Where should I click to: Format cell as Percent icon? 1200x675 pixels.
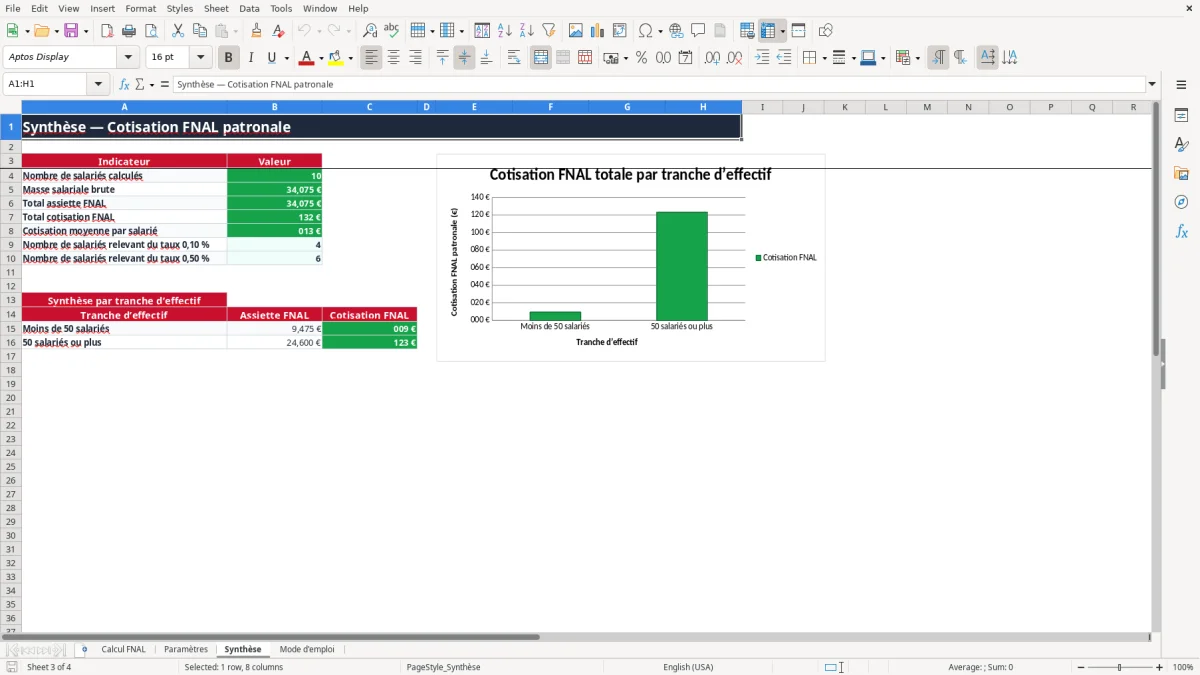642,58
